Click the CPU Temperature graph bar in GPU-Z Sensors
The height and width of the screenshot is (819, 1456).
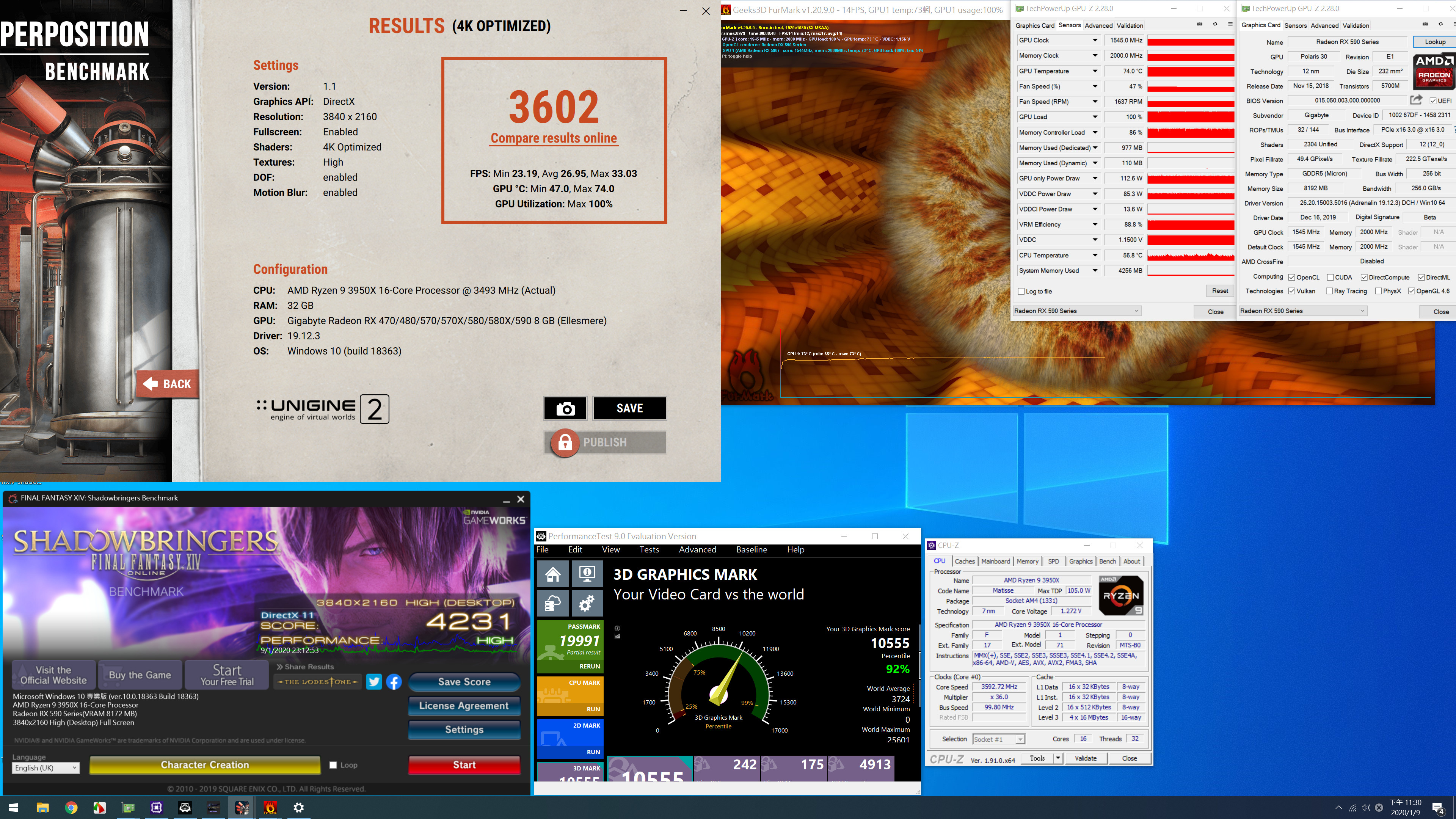tap(1190, 256)
